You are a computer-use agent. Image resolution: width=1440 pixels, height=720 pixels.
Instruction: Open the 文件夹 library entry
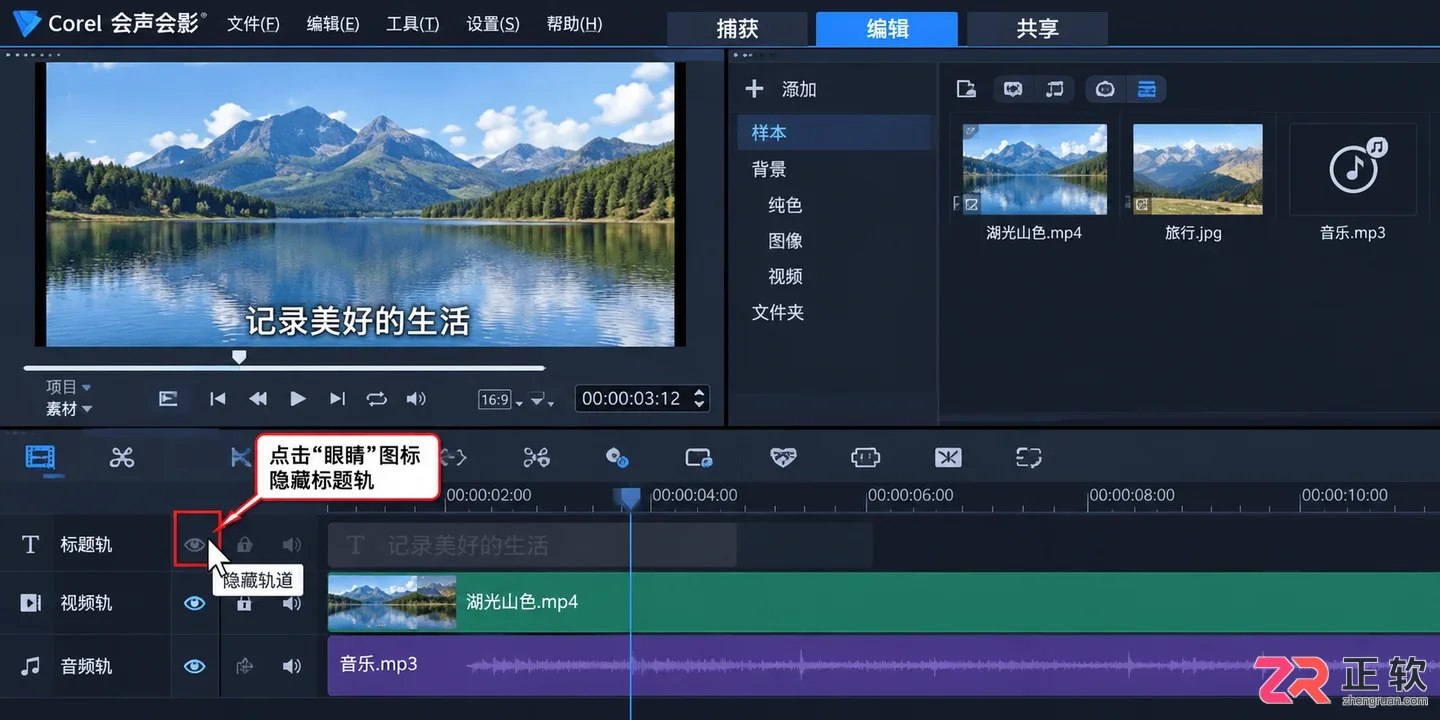(778, 313)
